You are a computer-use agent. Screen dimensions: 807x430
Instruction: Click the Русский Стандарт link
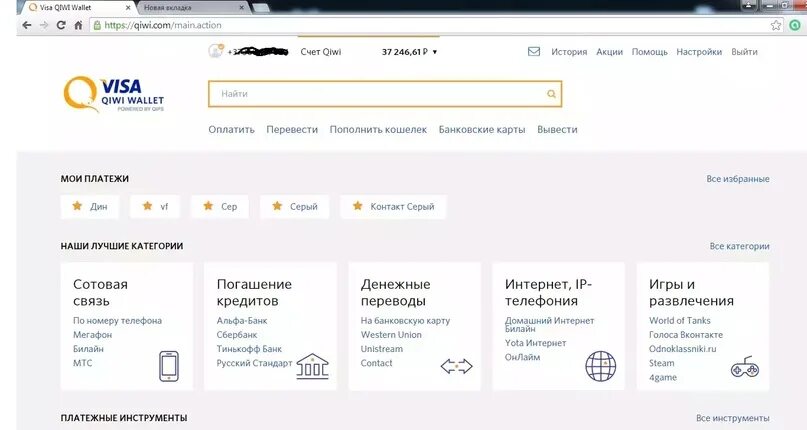click(x=254, y=363)
